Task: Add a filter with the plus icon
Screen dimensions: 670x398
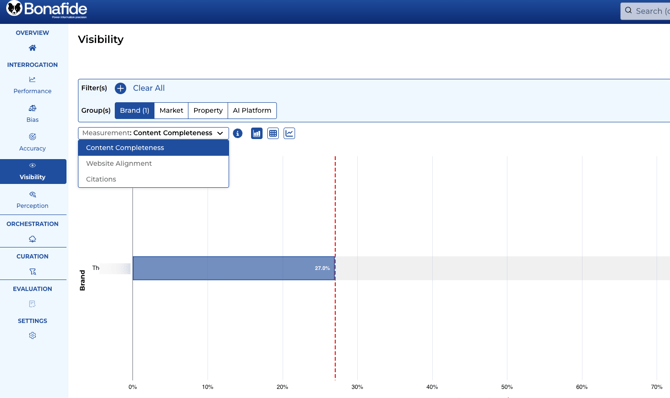Action: (x=120, y=88)
